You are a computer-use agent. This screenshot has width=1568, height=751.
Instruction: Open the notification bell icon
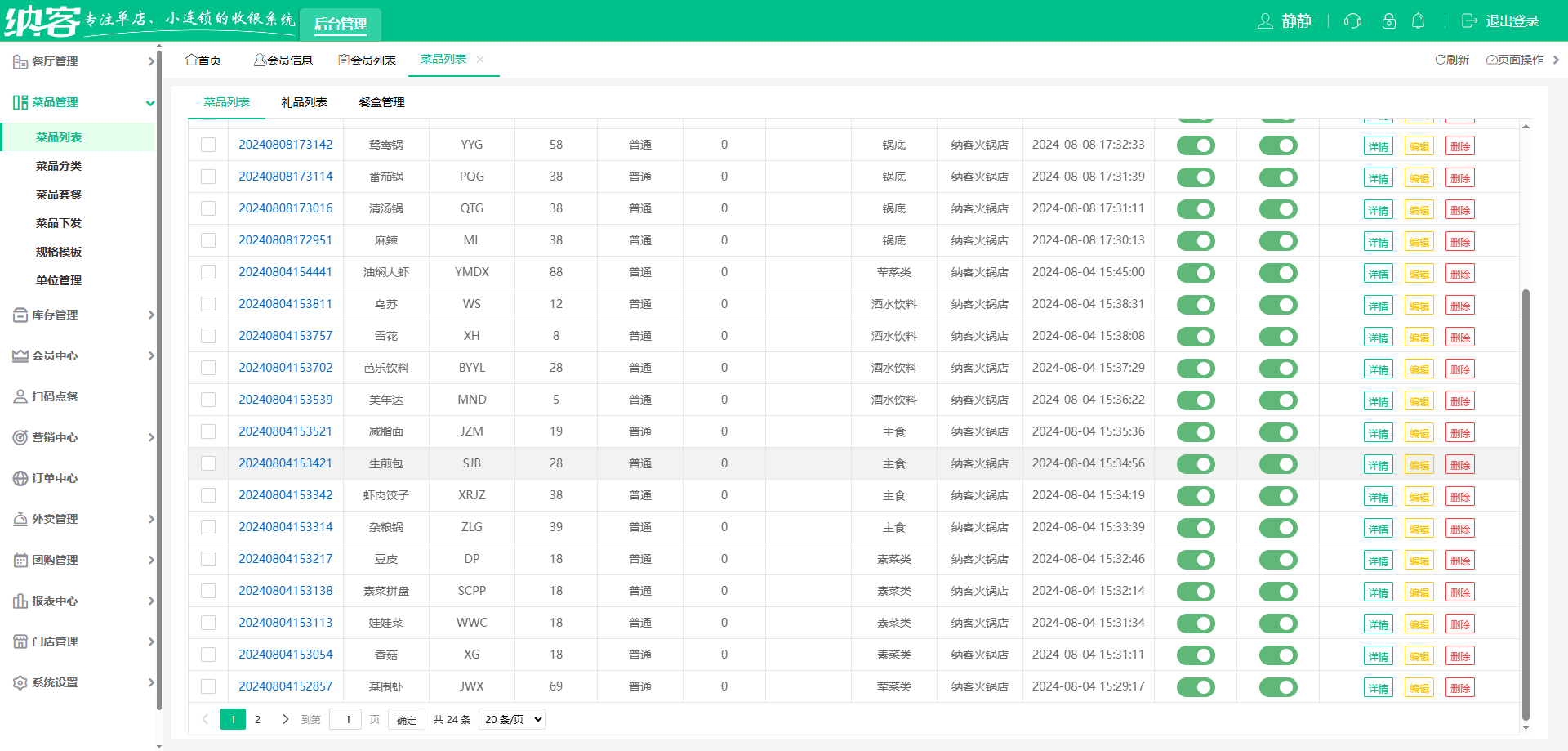pos(1419,21)
